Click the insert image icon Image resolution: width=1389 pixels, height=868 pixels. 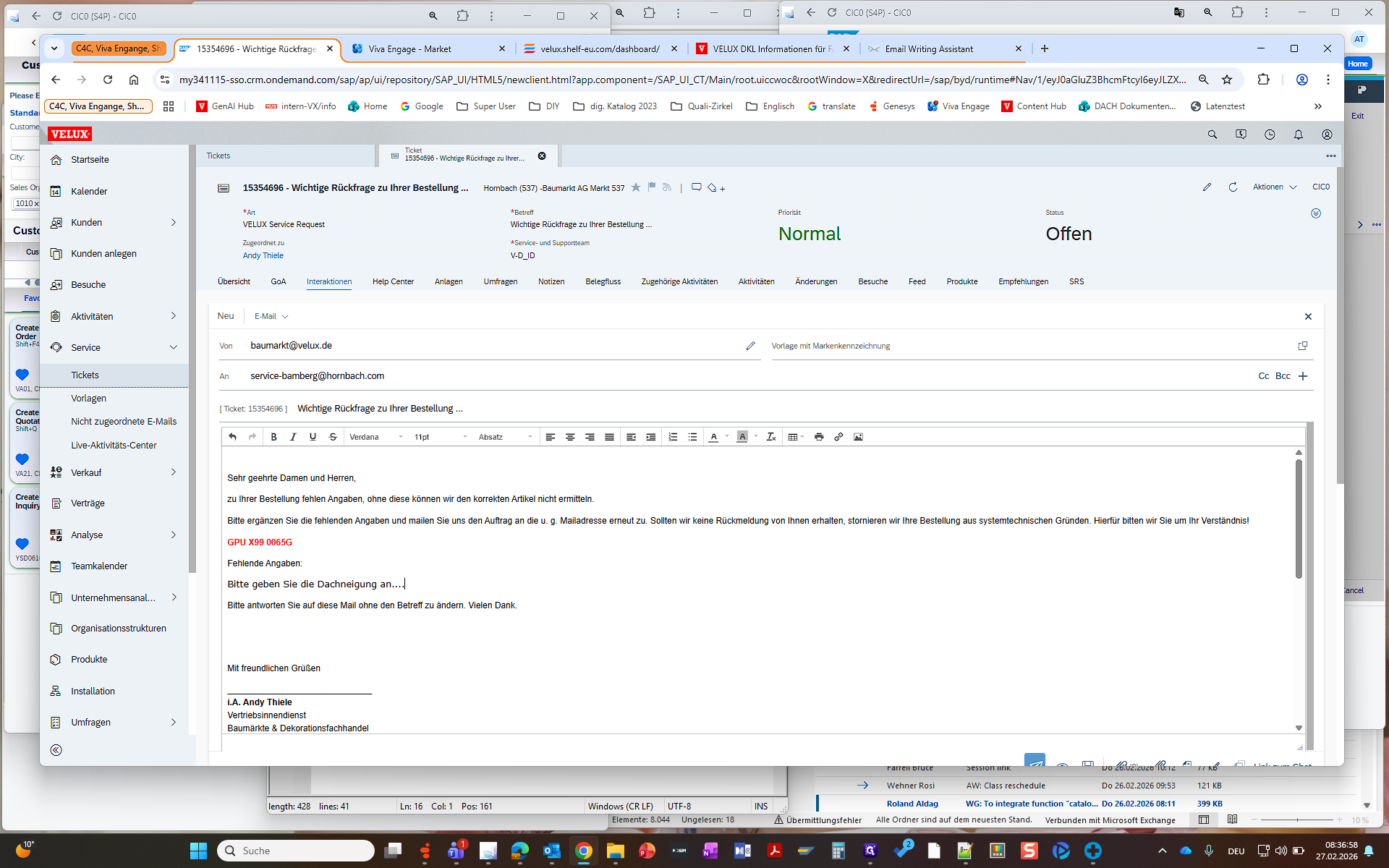[858, 437]
